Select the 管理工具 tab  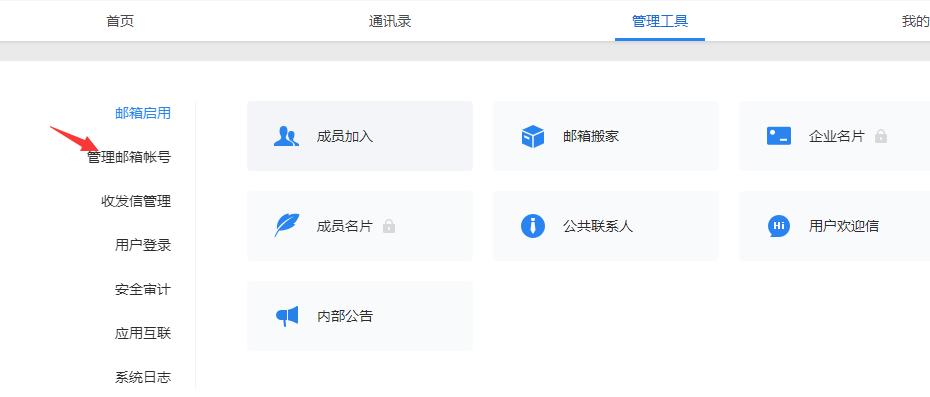[x=660, y=21]
